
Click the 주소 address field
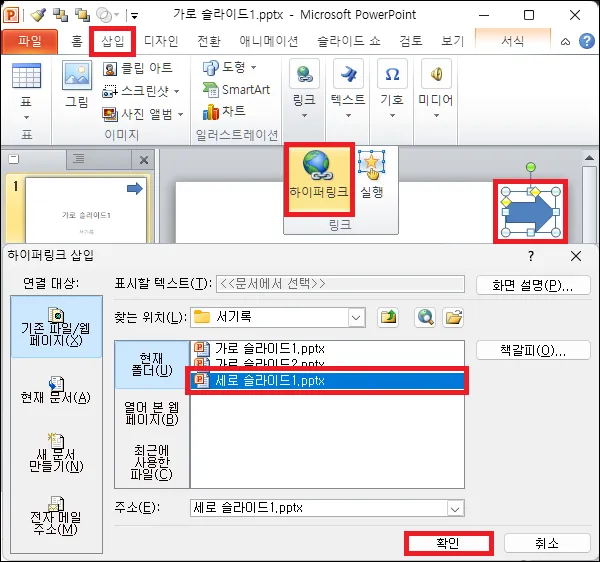click(318, 508)
